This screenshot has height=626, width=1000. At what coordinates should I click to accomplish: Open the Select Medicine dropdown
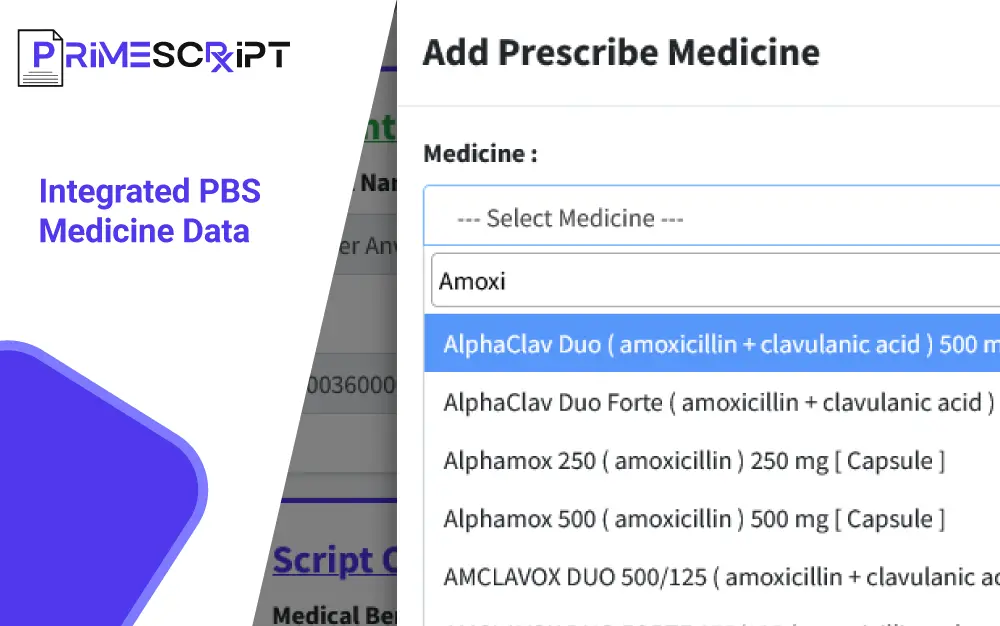click(x=712, y=218)
